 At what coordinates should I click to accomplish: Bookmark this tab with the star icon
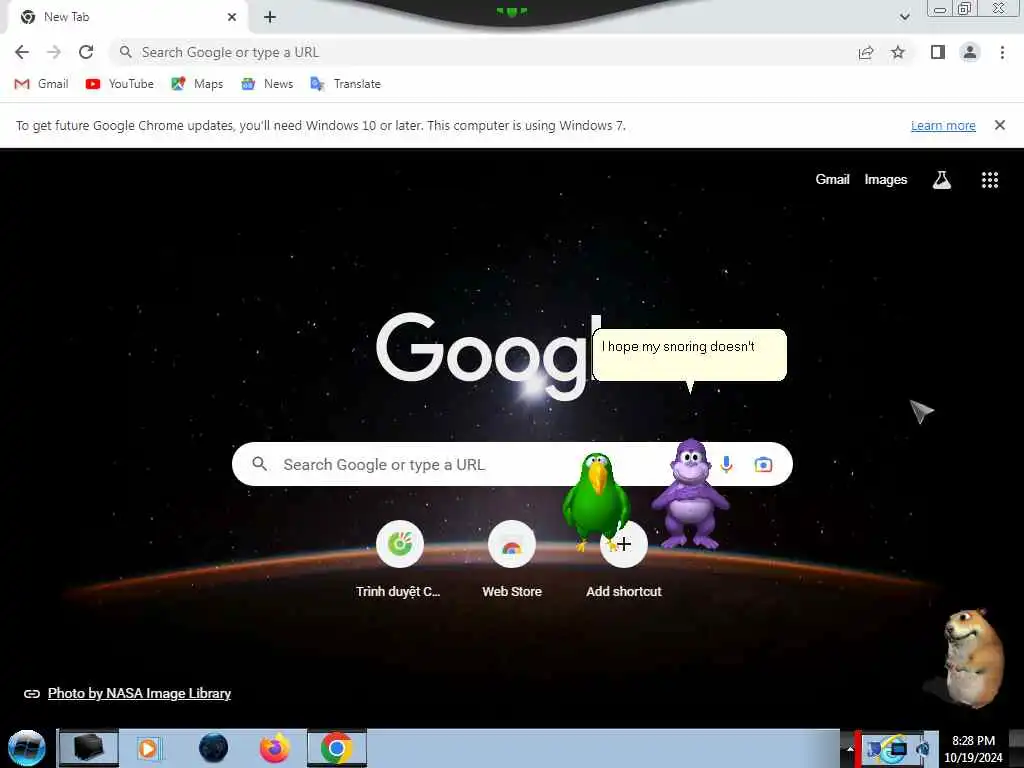pyautogui.click(x=898, y=52)
